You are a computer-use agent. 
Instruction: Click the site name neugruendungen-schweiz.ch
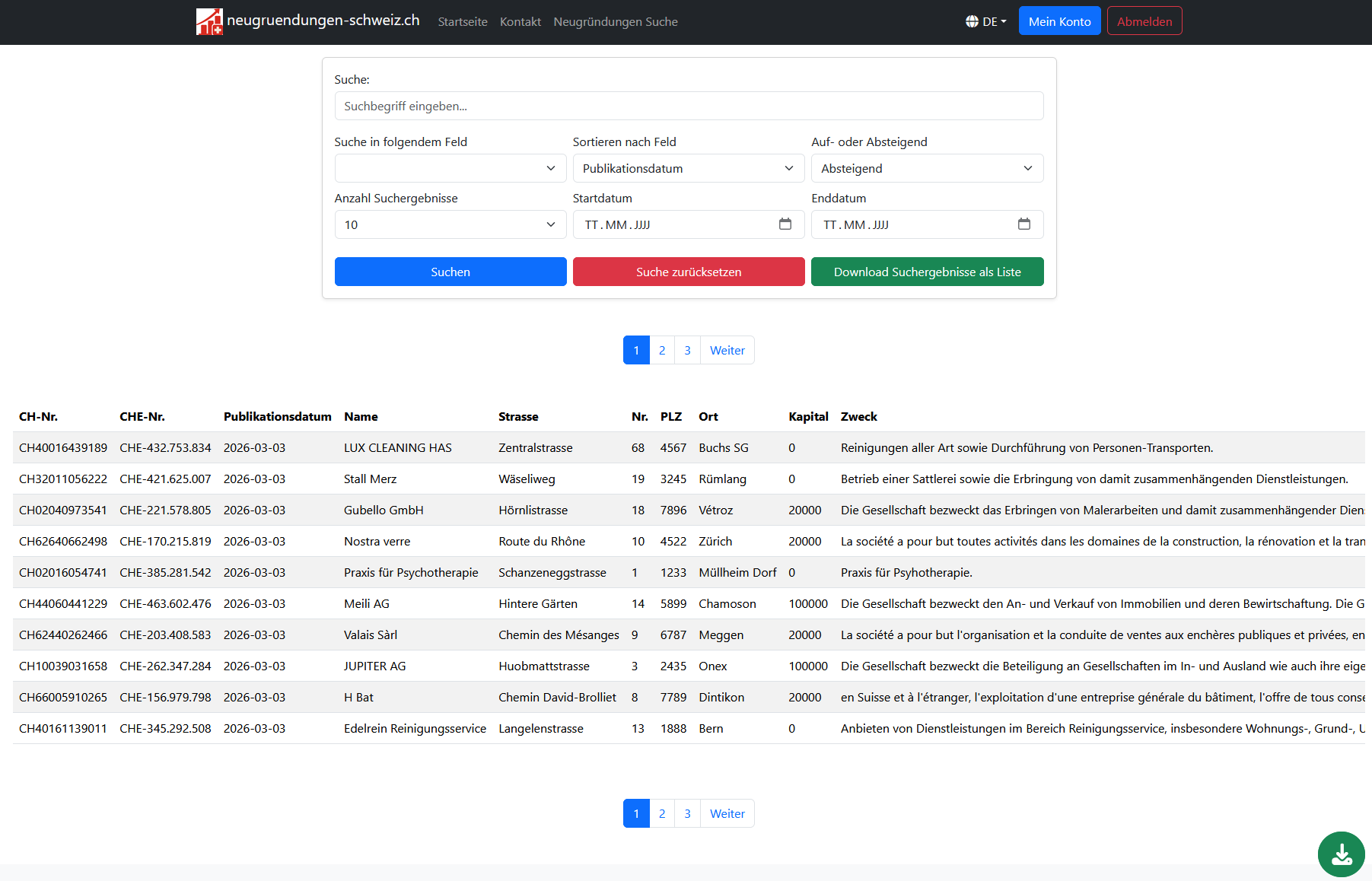[323, 21]
